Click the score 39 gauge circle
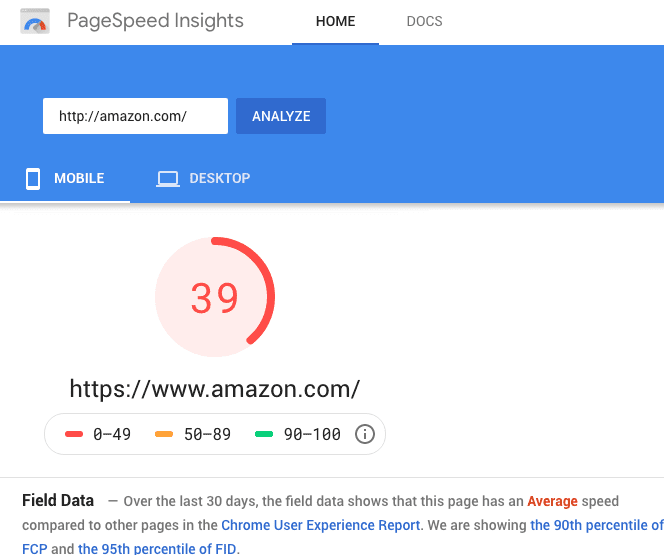 (x=215, y=297)
